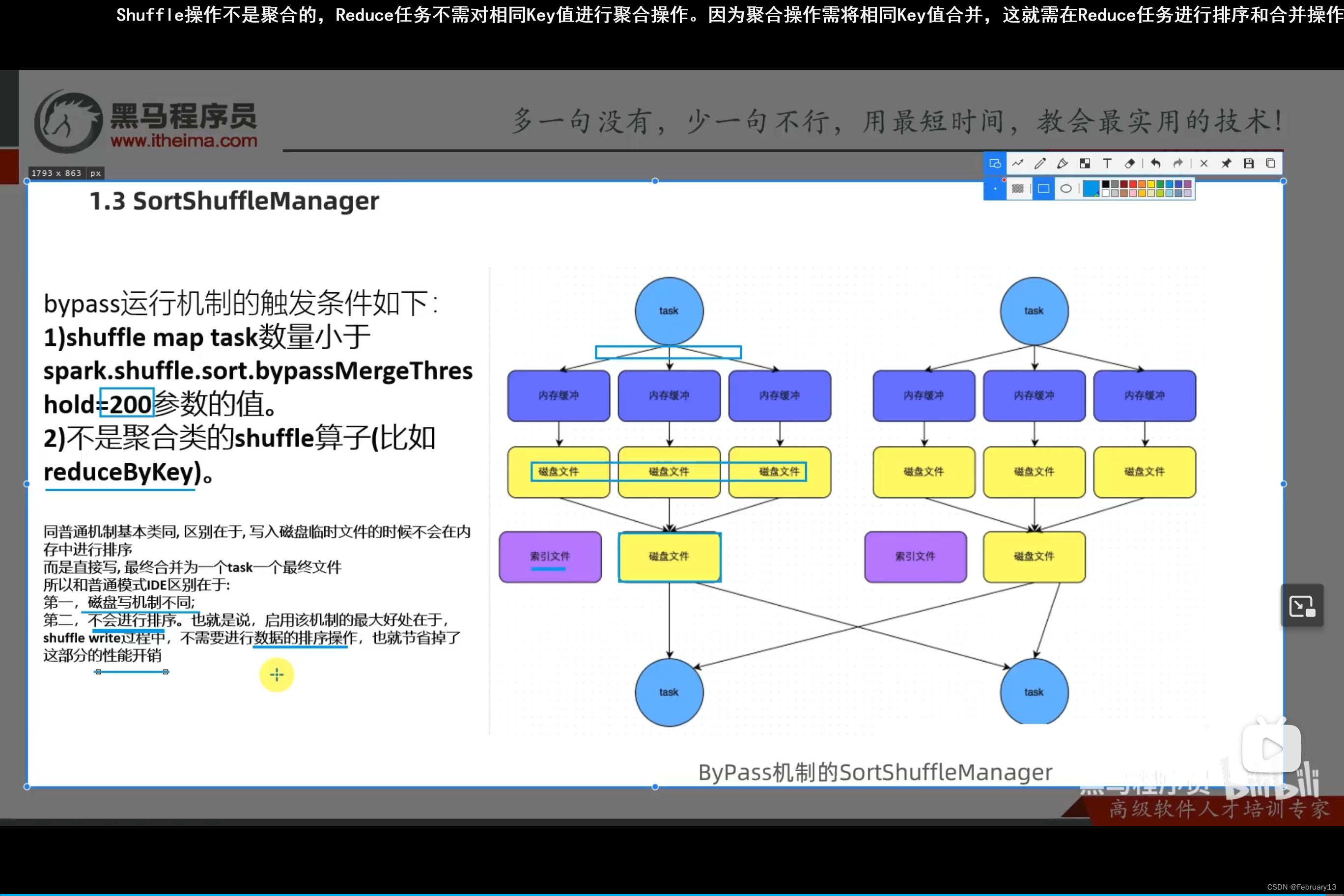Pick the purple color swatch
The height and width of the screenshot is (896, 1344).
[1187, 184]
